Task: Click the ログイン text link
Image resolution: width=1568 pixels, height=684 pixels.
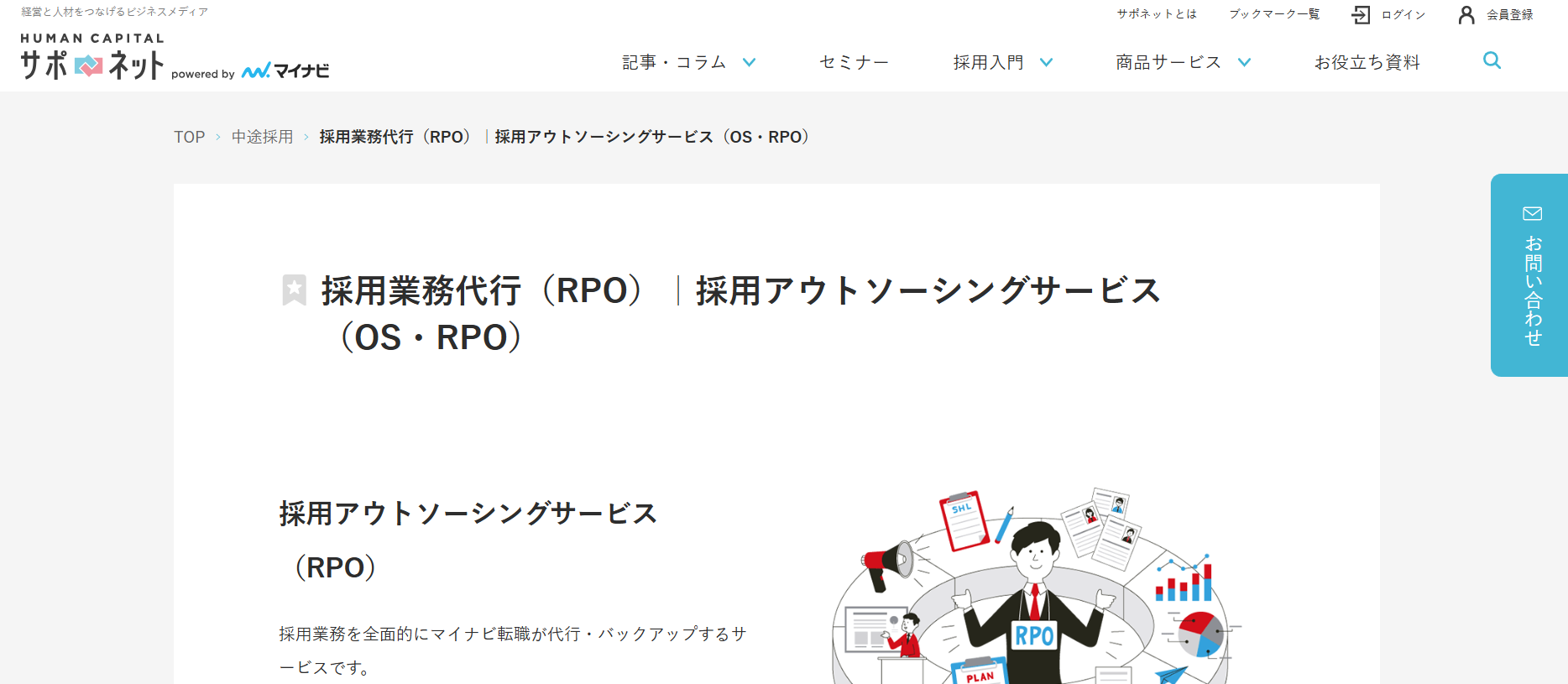Action: 1403,15
